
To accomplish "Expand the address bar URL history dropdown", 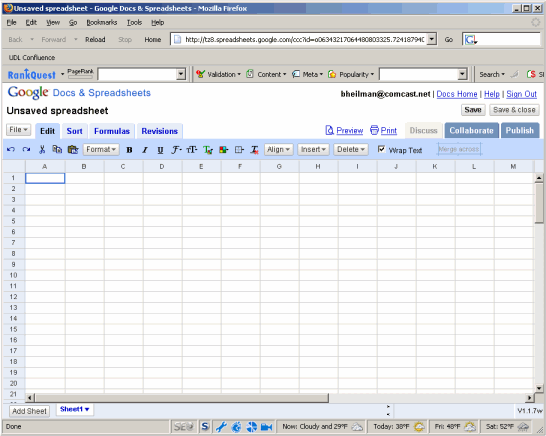I will (432, 39).
